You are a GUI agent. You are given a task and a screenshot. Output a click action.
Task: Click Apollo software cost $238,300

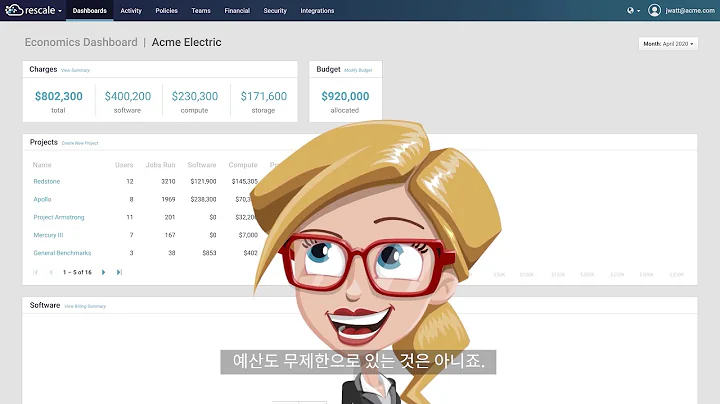tap(203, 199)
